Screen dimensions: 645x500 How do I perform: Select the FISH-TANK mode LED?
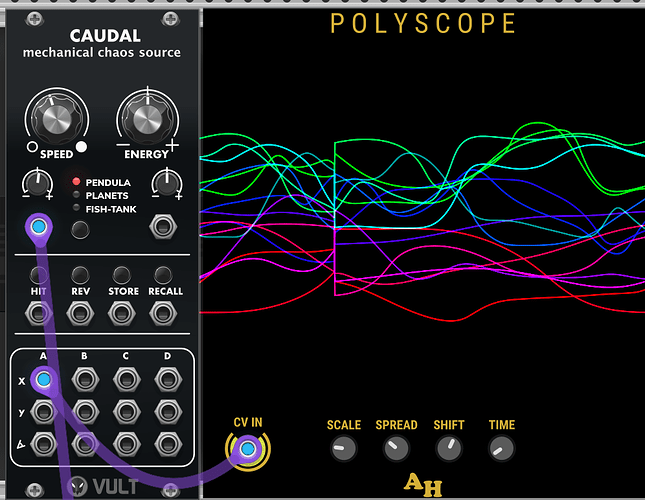tap(76, 208)
